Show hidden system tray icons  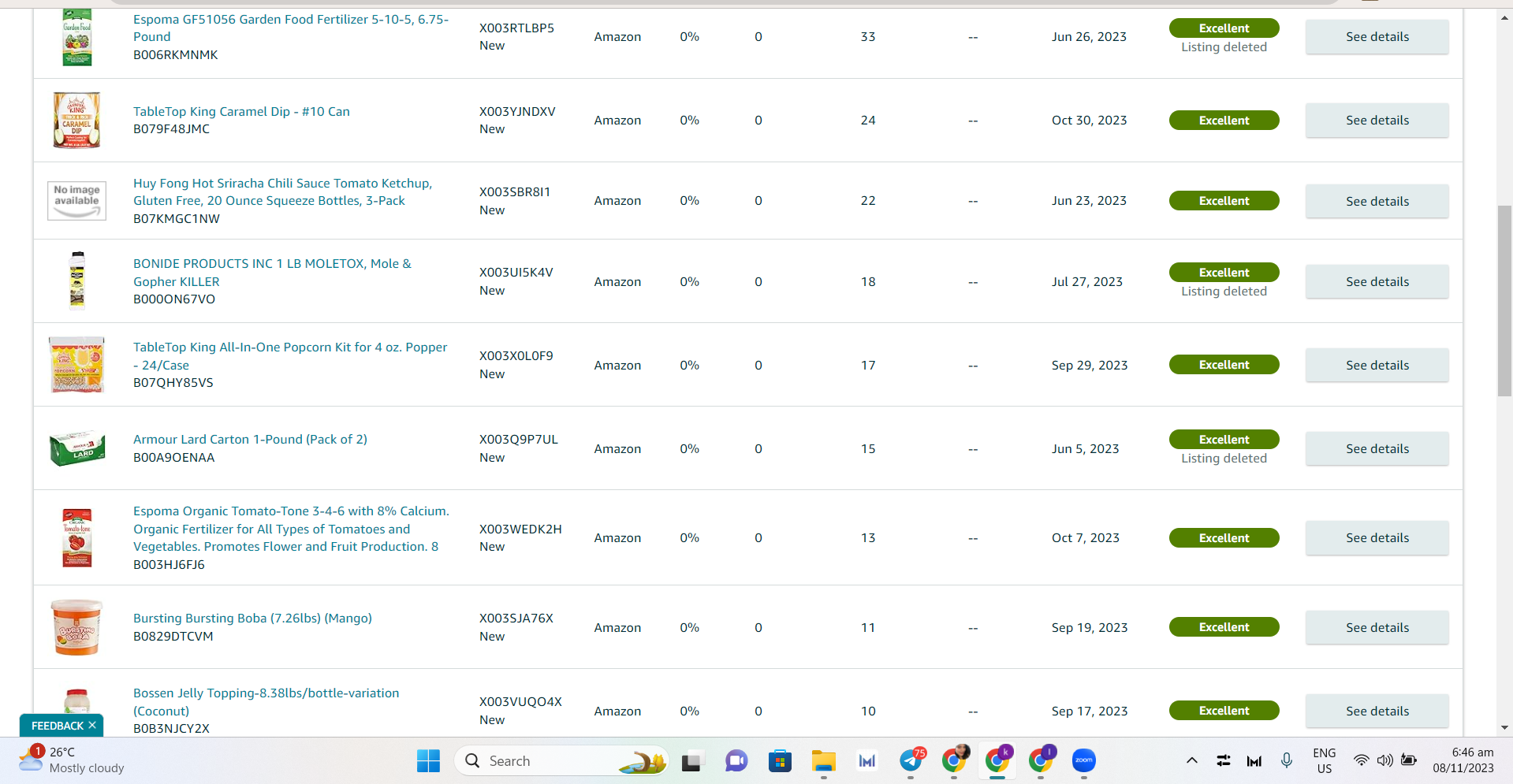(1192, 760)
